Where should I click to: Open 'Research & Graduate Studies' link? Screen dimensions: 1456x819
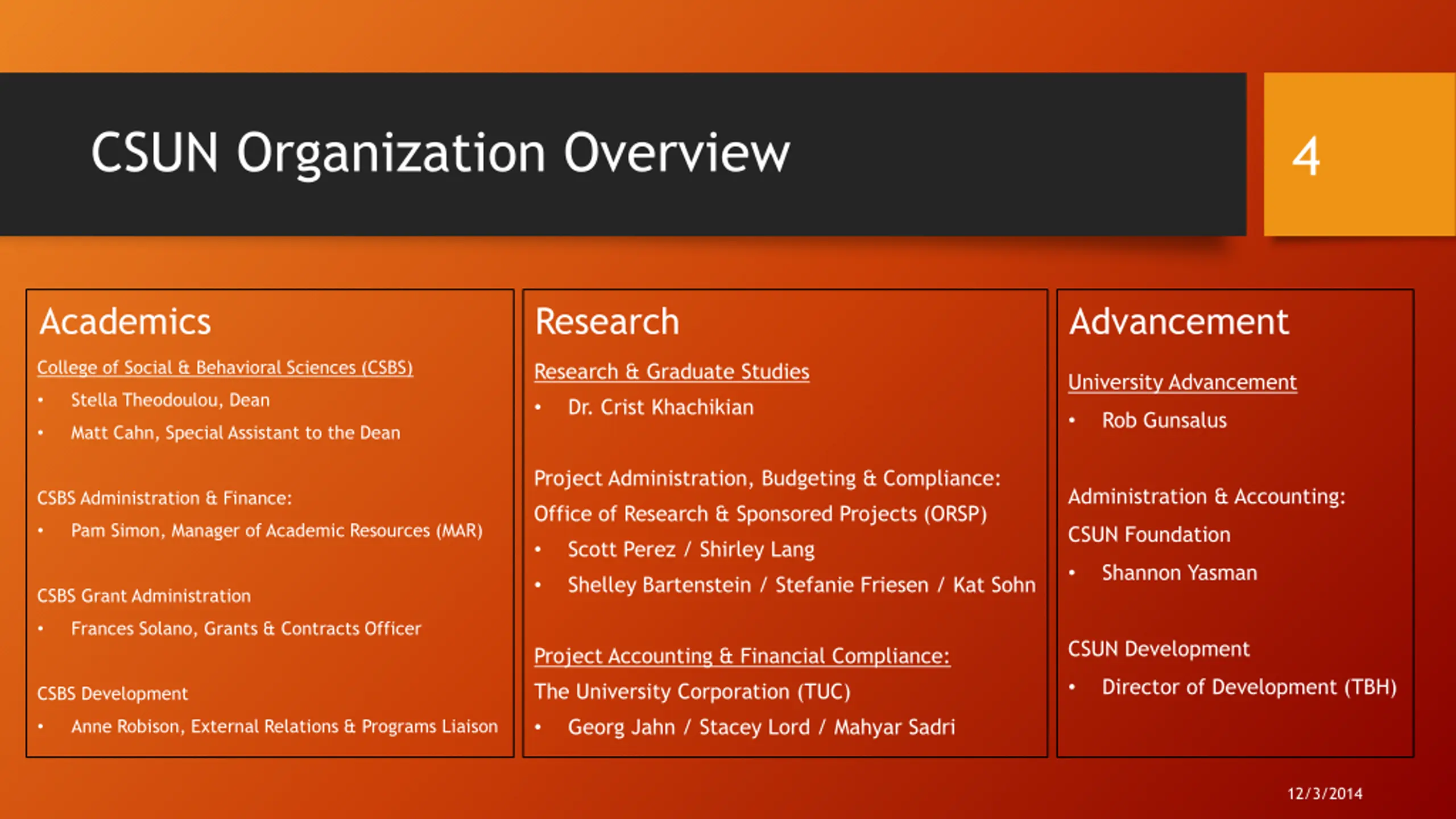click(x=672, y=372)
